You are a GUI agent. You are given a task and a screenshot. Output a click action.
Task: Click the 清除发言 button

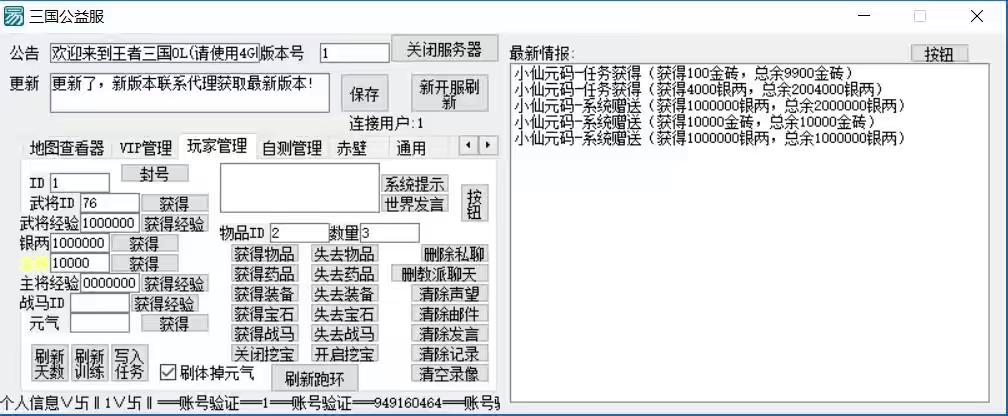click(x=449, y=333)
